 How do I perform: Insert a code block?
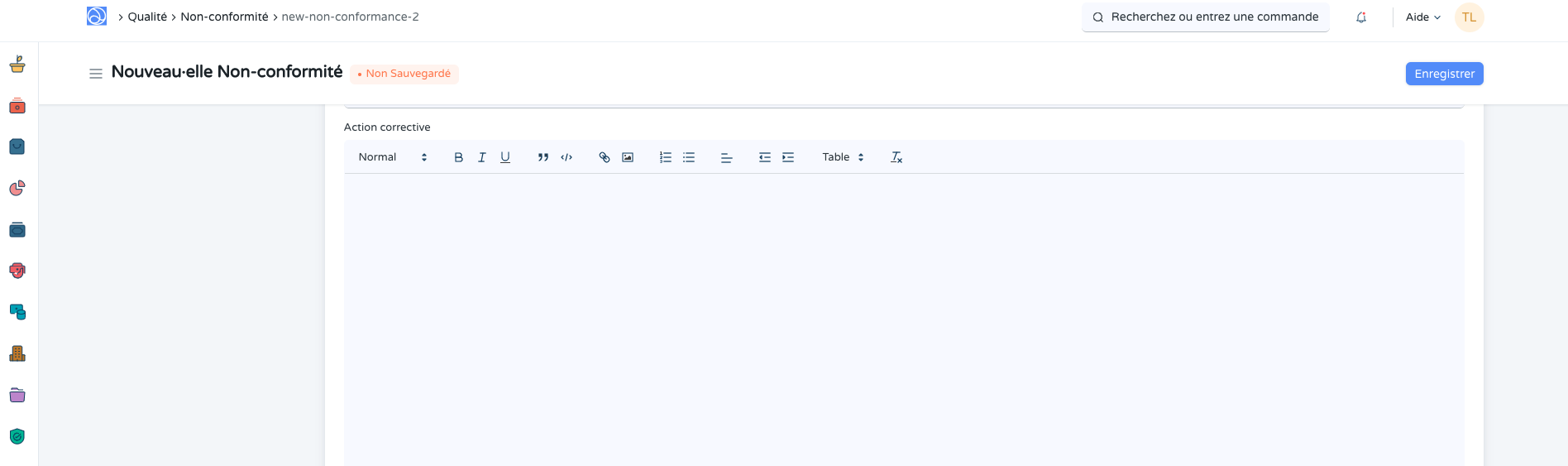[566, 157]
